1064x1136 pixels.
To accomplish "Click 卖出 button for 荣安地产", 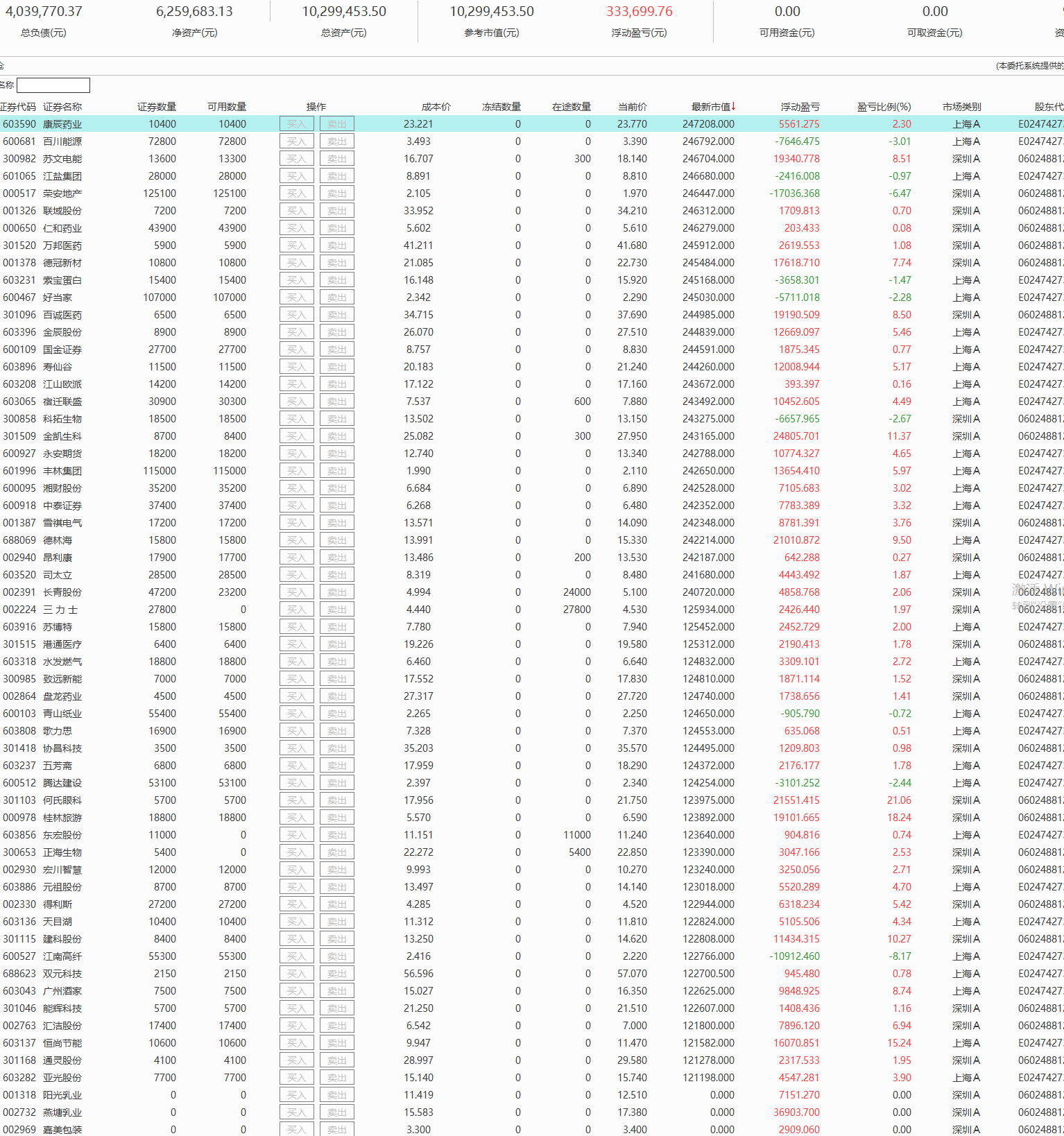I will pos(337,193).
